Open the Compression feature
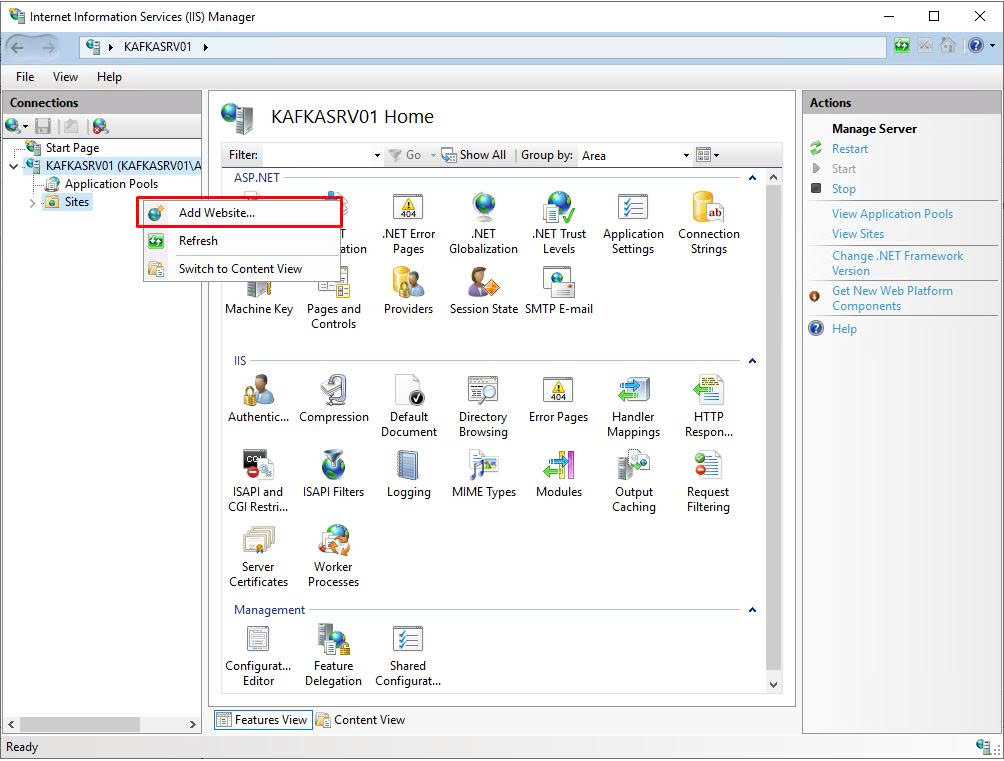Screen dimensions: 1004x761 [x=334, y=399]
